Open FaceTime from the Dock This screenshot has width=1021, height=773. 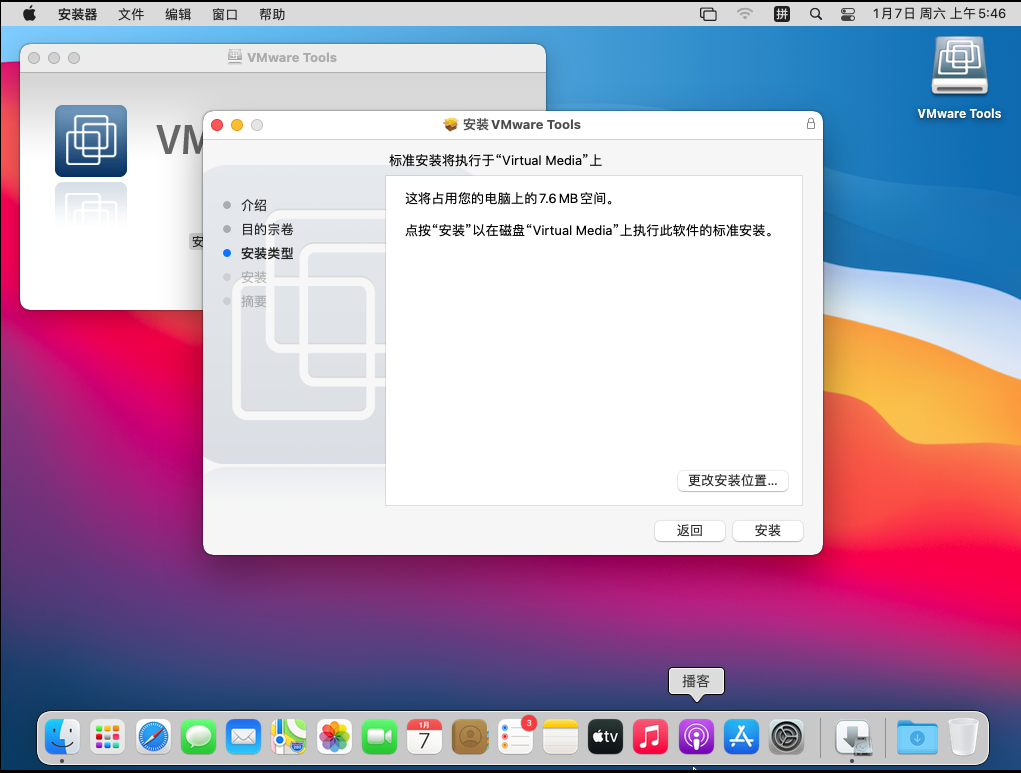(x=379, y=737)
